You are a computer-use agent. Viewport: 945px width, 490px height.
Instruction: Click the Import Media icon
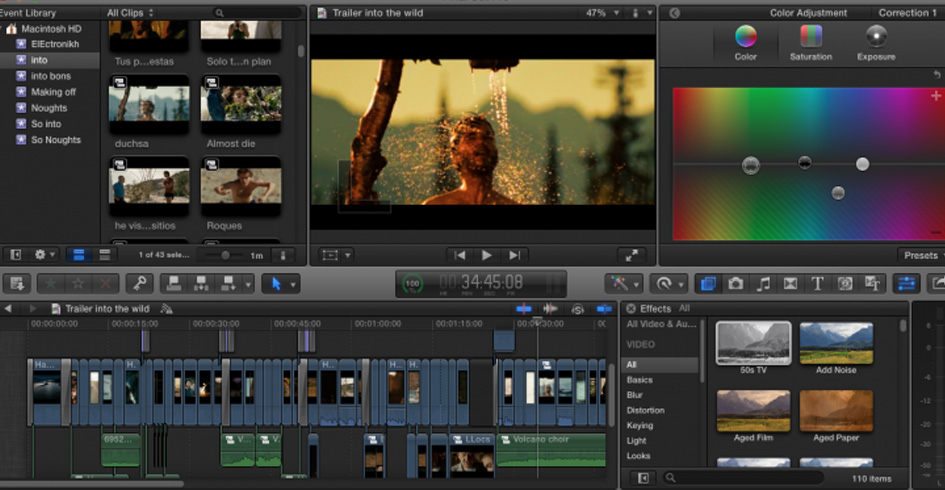tap(17, 283)
